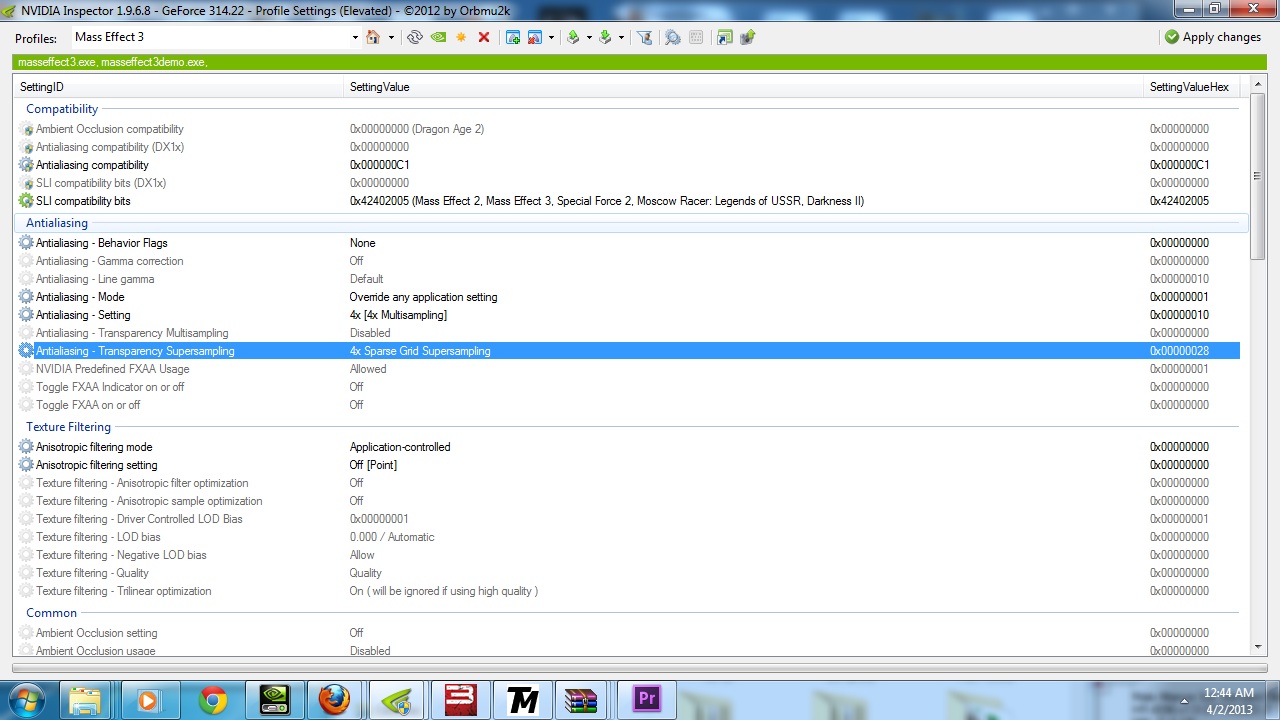Select Ambient Occlusion compatibility row

coord(627,129)
